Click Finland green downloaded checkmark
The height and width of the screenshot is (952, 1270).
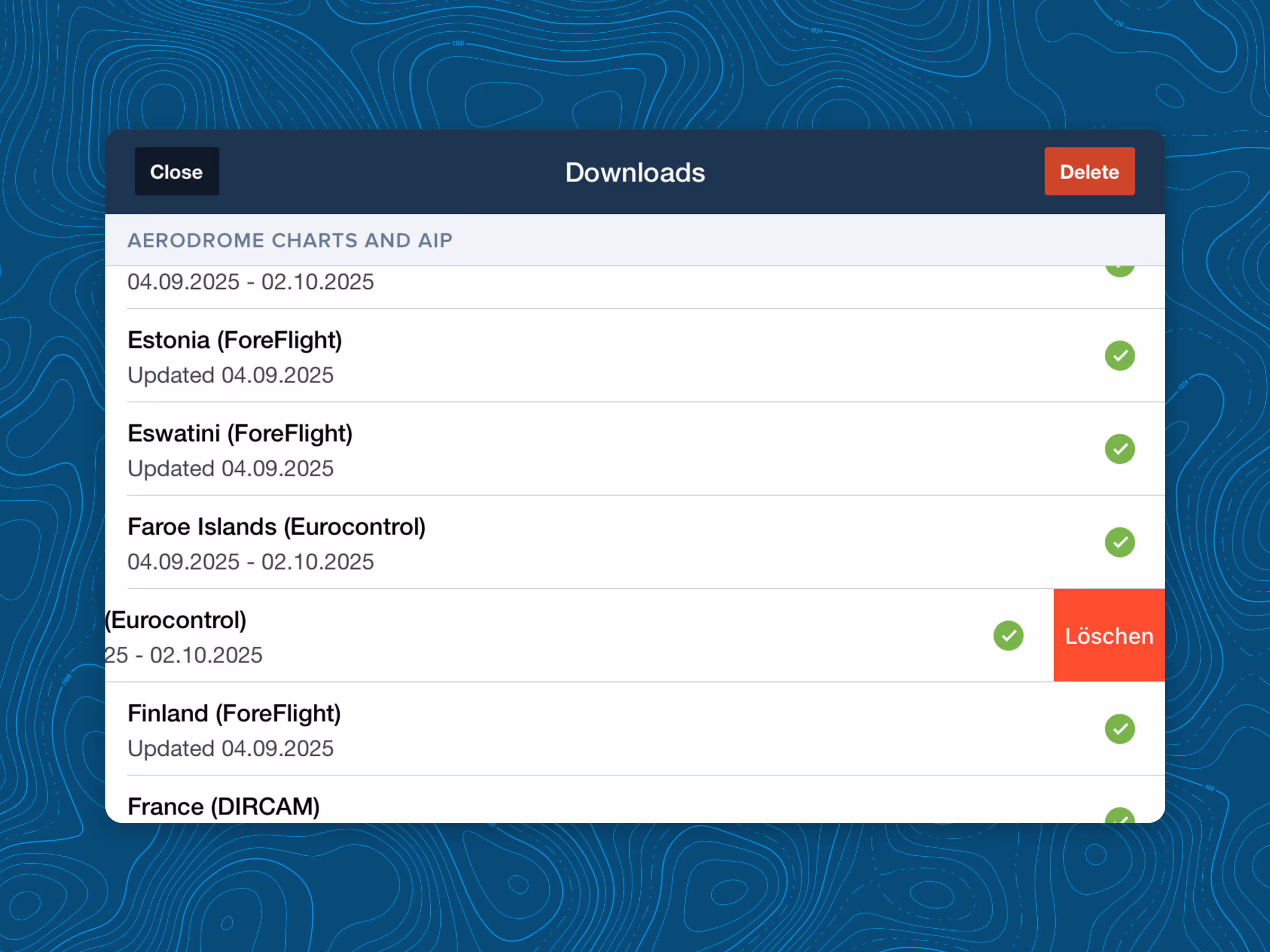tap(1120, 729)
